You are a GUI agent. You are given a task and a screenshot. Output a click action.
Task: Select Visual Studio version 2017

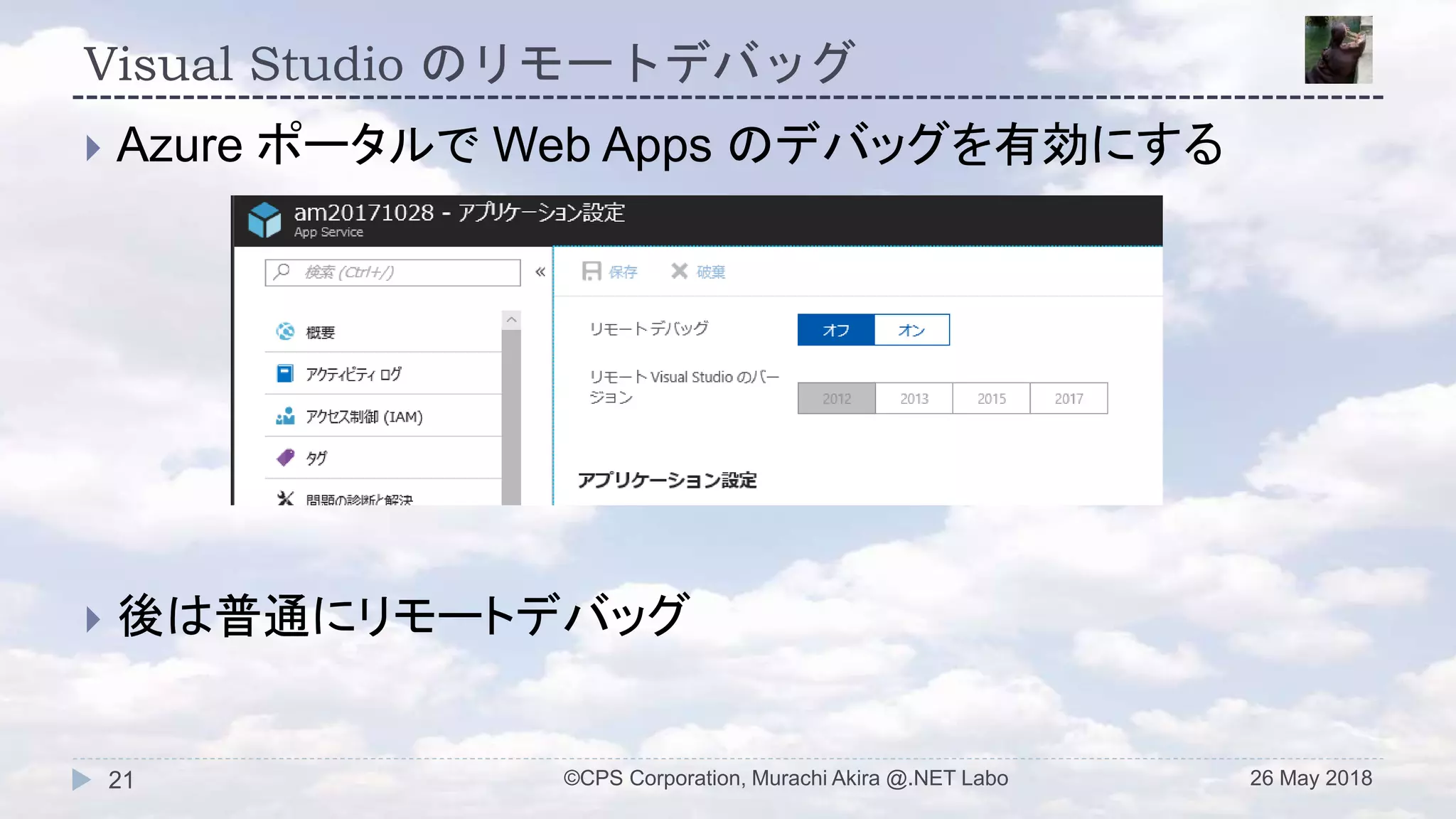[x=1069, y=398]
